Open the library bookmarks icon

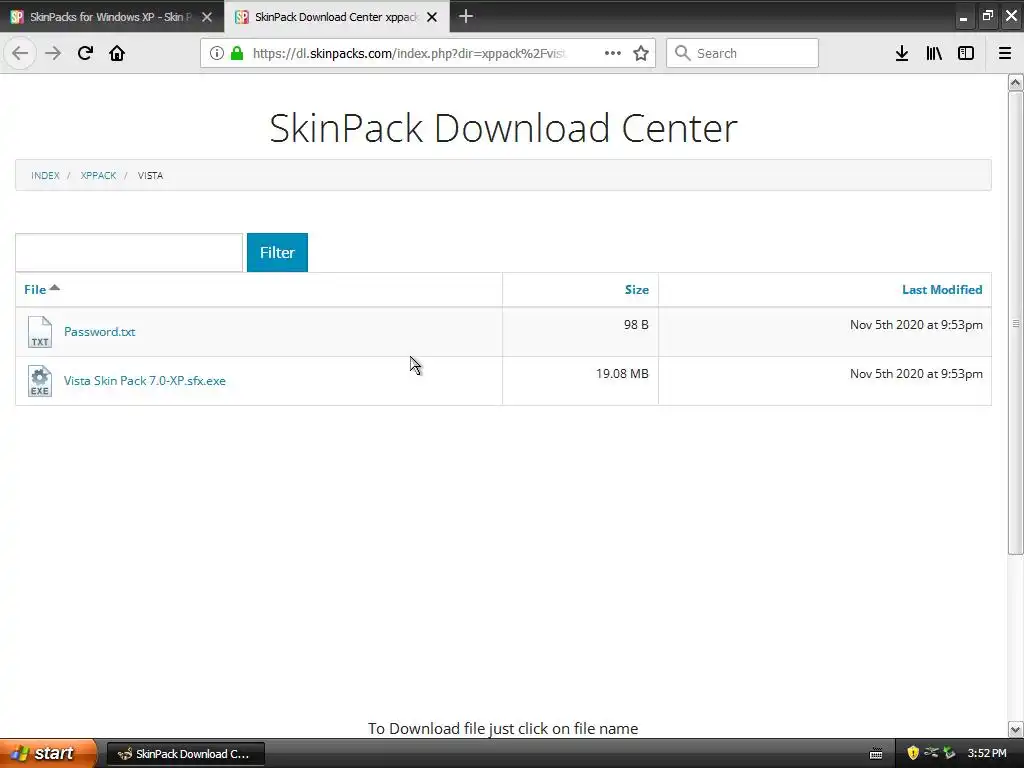(934, 54)
